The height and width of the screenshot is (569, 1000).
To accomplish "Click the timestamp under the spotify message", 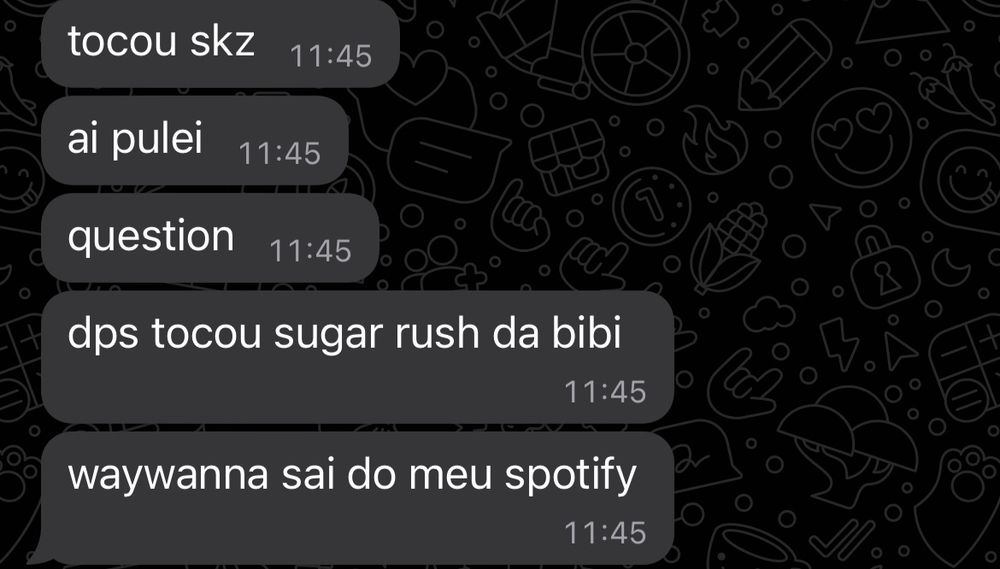I will coord(605,533).
